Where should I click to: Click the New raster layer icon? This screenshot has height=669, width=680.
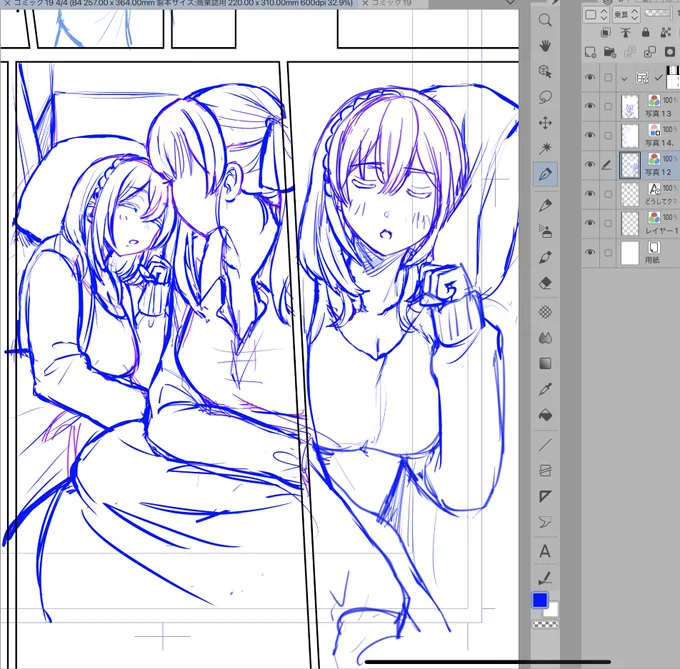click(590, 52)
